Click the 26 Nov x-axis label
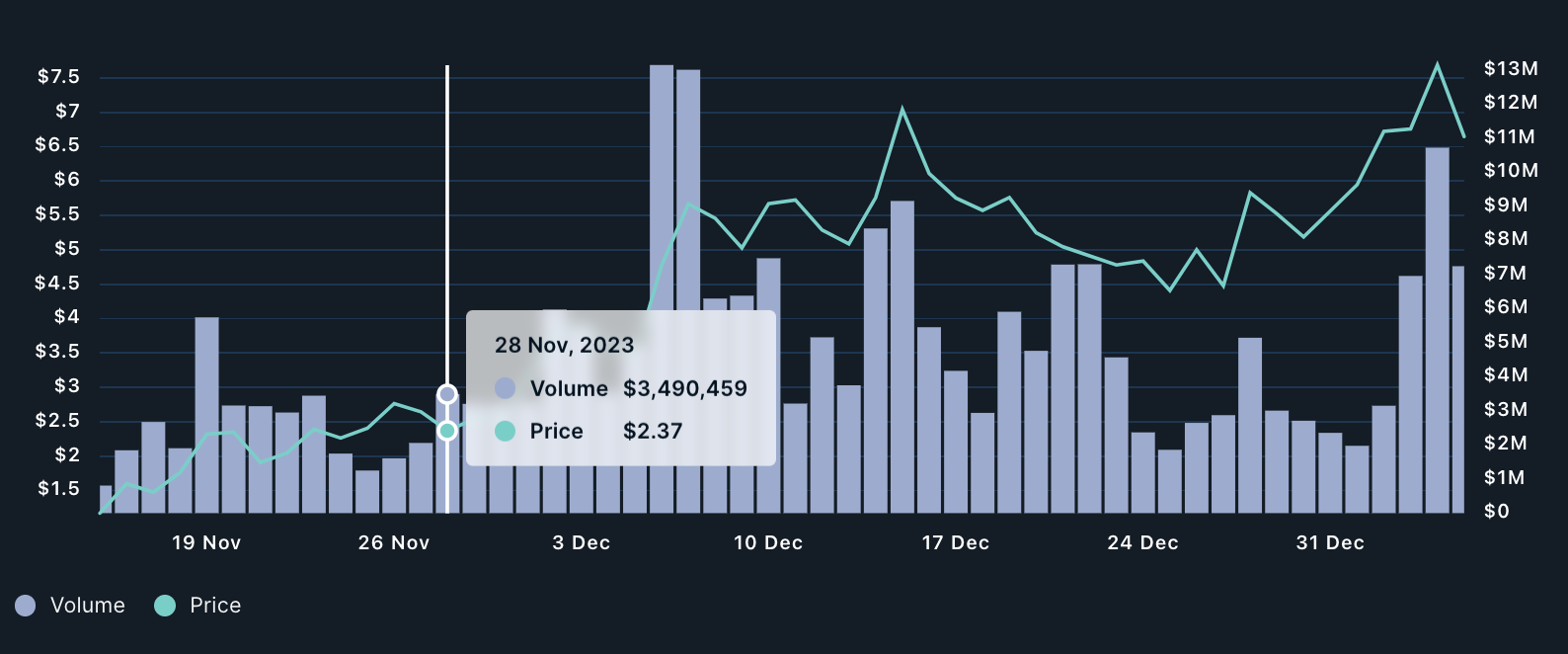Image resolution: width=1568 pixels, height=654 pixels. click(394, 542)
